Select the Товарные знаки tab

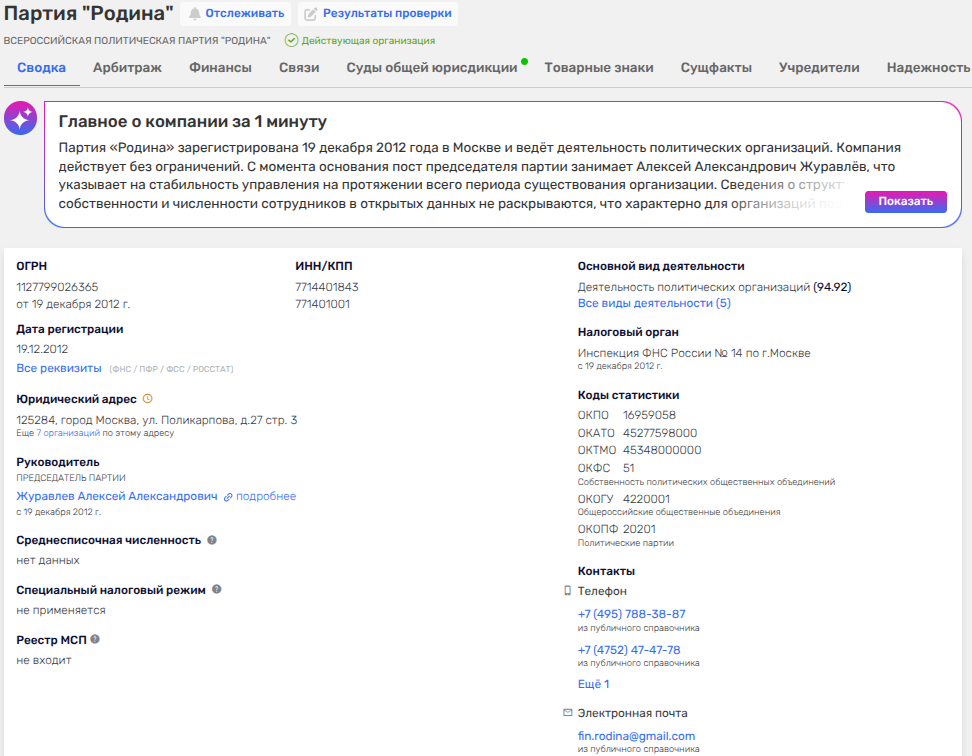point(599,68)
